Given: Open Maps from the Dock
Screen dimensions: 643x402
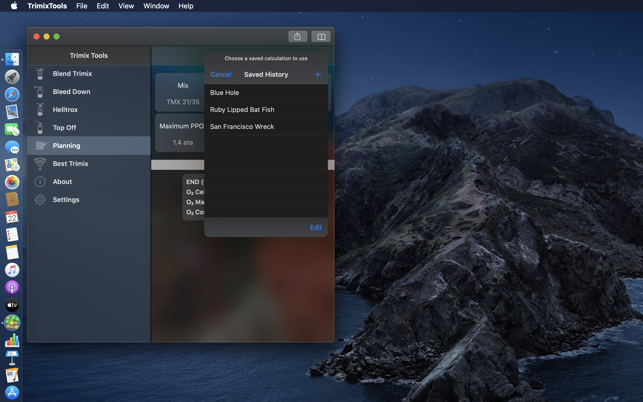Looking at the screenshot, I should pos(12,164).
